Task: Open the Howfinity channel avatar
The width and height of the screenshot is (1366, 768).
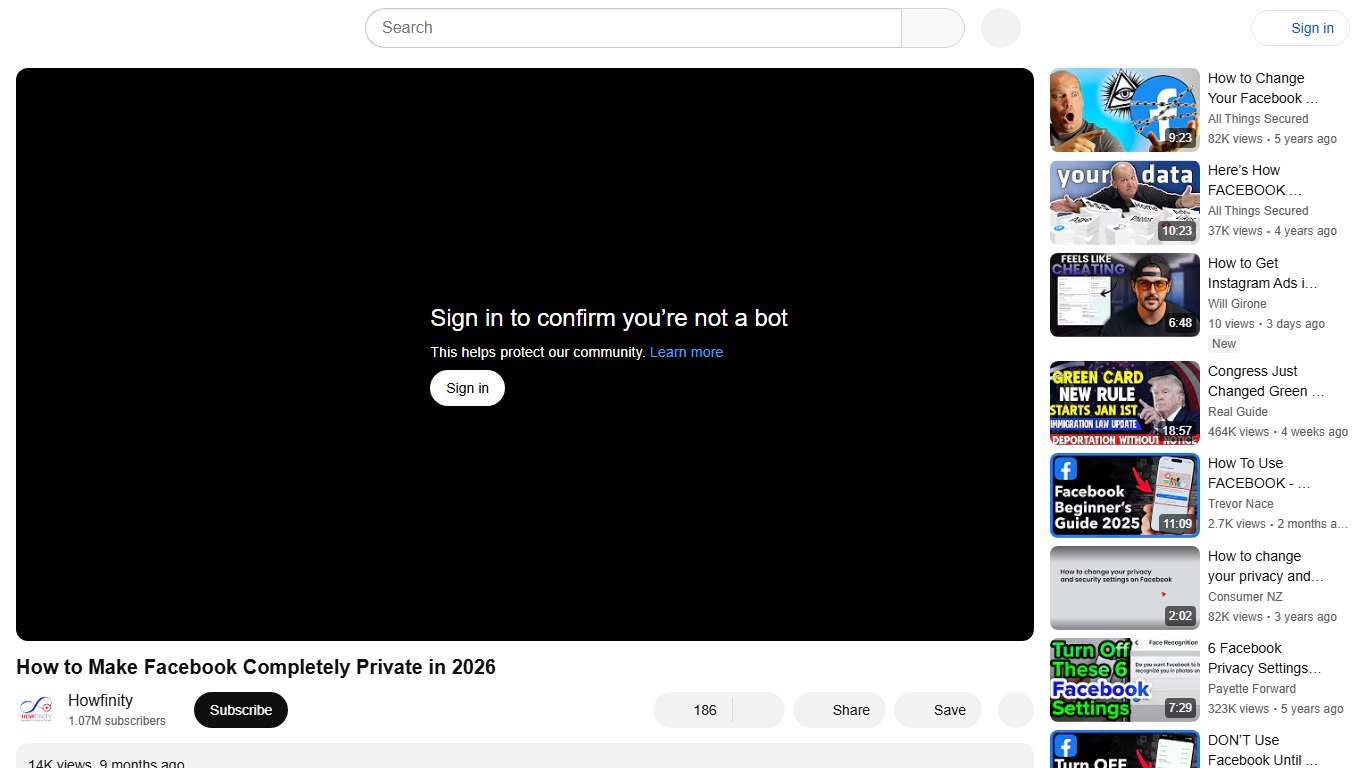Action: pyautogui.click(x=35, y=708)
